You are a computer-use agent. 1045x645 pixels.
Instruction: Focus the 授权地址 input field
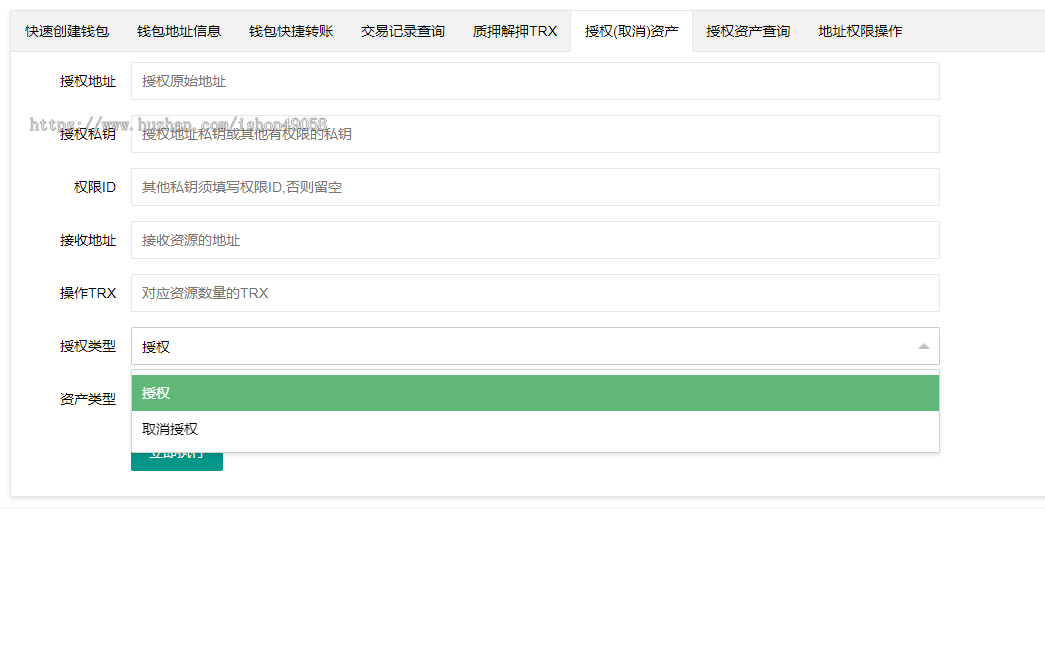[535, 81]
